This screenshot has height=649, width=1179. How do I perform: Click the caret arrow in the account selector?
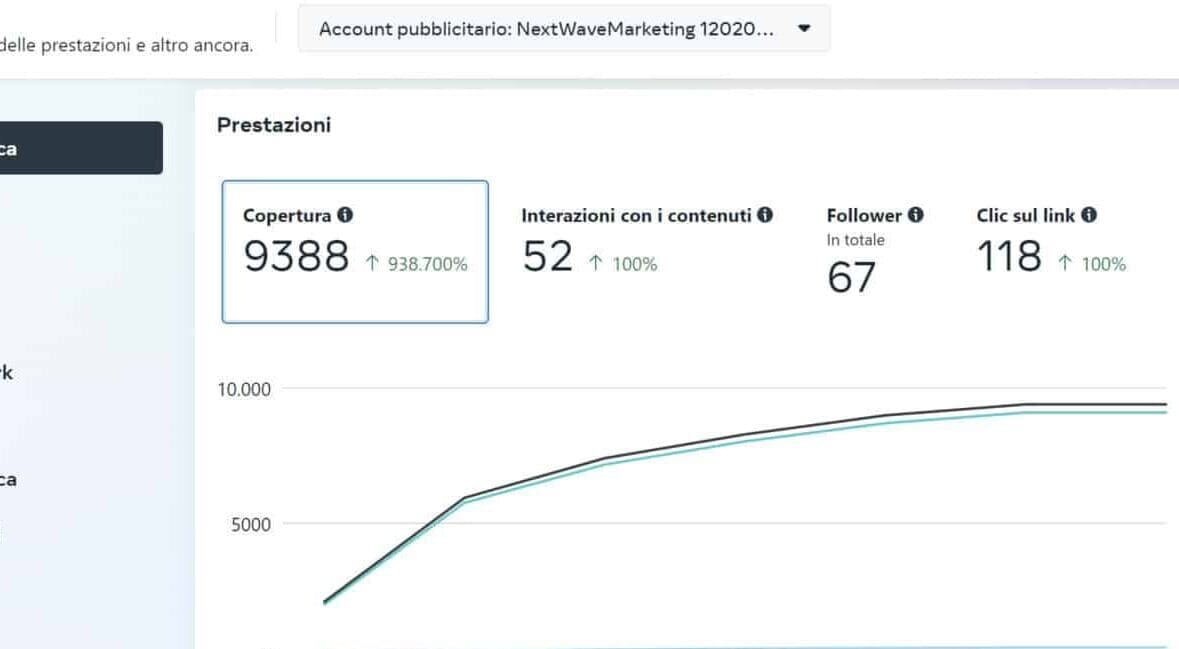[x=804, y=29]
